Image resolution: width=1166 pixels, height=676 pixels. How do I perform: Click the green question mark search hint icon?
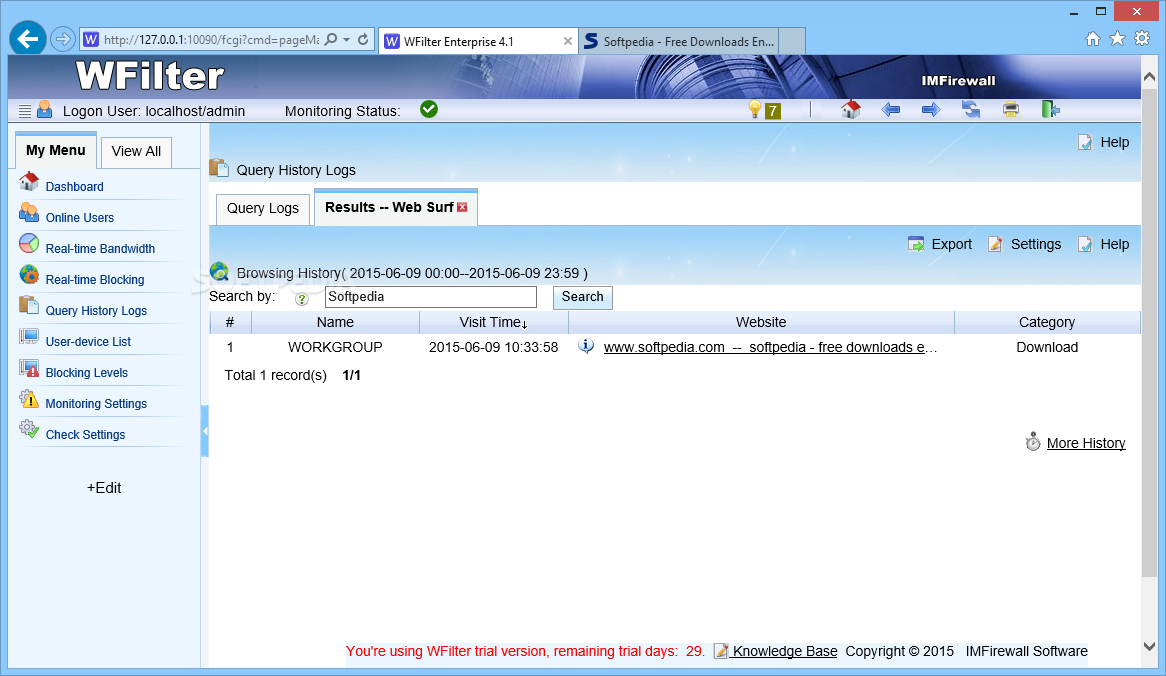pyautogui.click(x=301, y=299)
